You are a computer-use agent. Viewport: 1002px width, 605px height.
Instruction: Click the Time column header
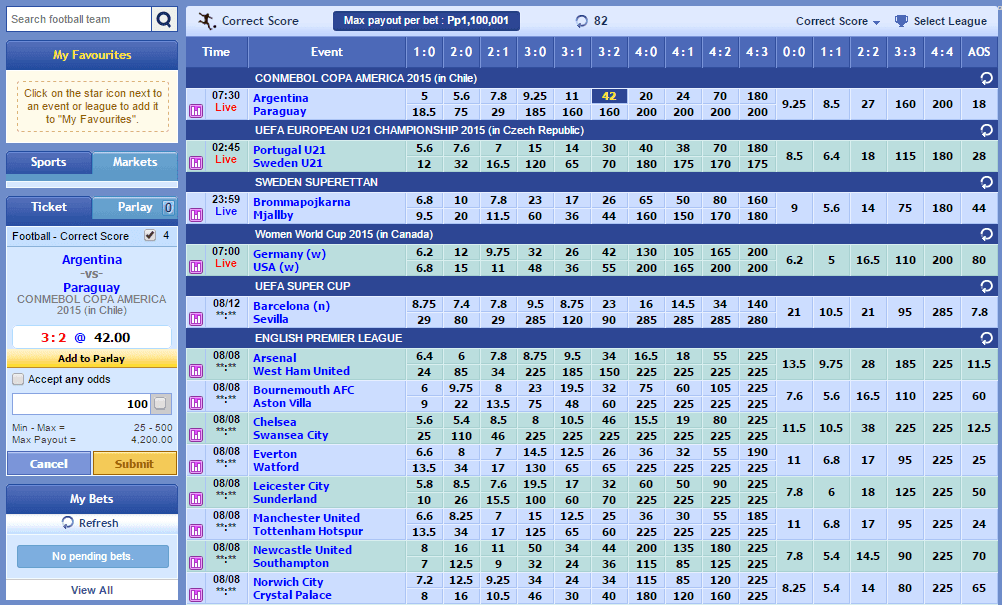(216, 52)
